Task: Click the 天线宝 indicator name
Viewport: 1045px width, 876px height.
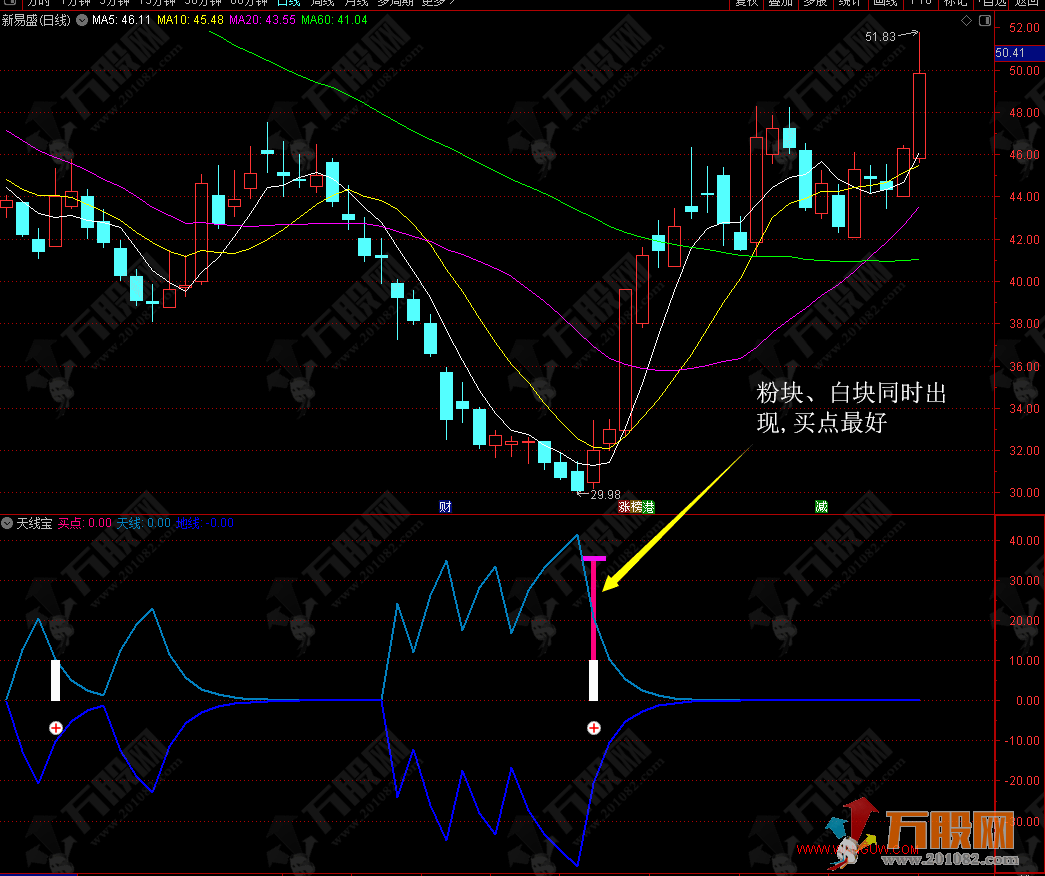Action: coord(34,523)
